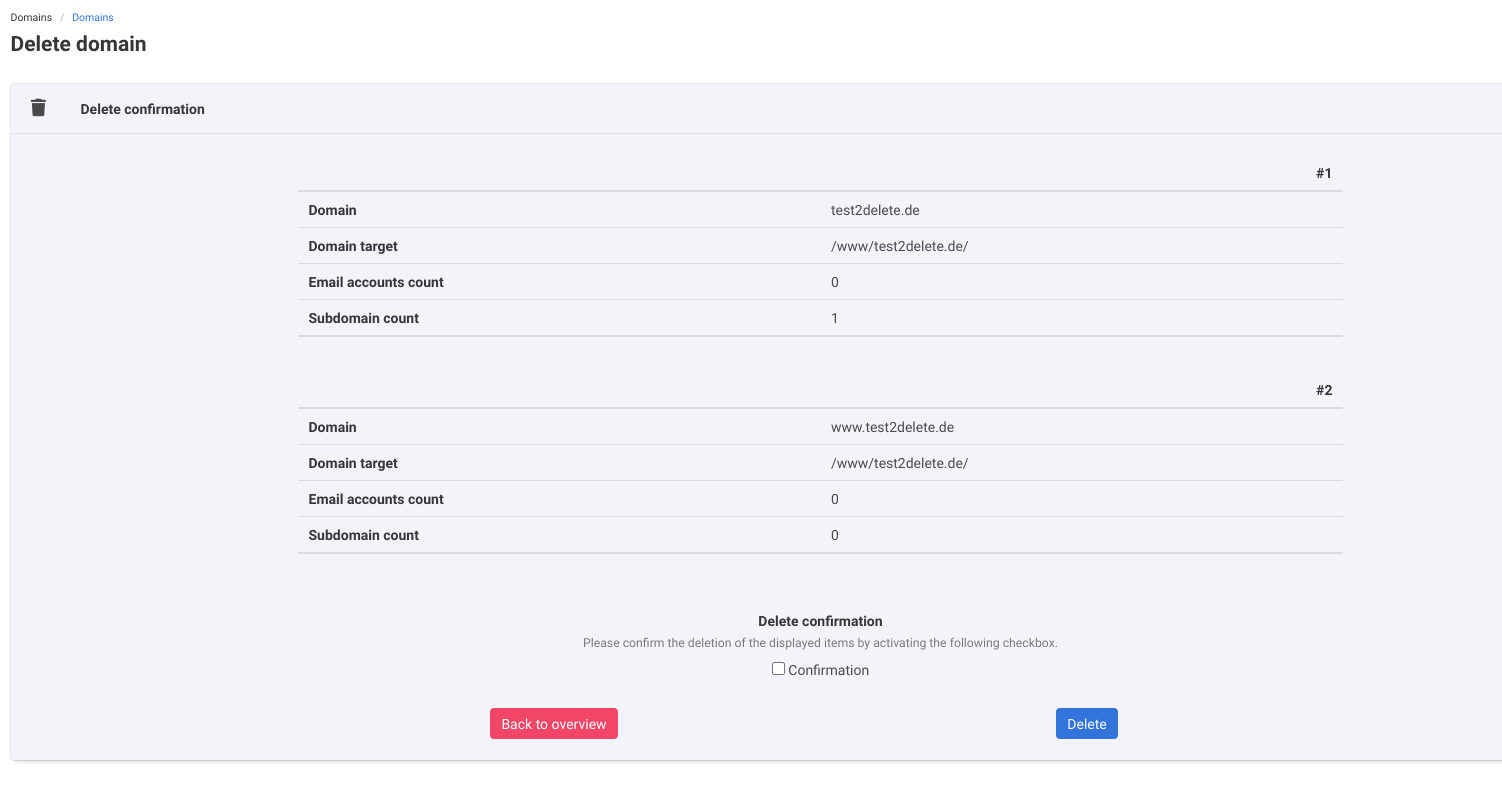The image size is (1502, 786).
Task: Click Domain target path in entry #1
Action: pos(899,246)
